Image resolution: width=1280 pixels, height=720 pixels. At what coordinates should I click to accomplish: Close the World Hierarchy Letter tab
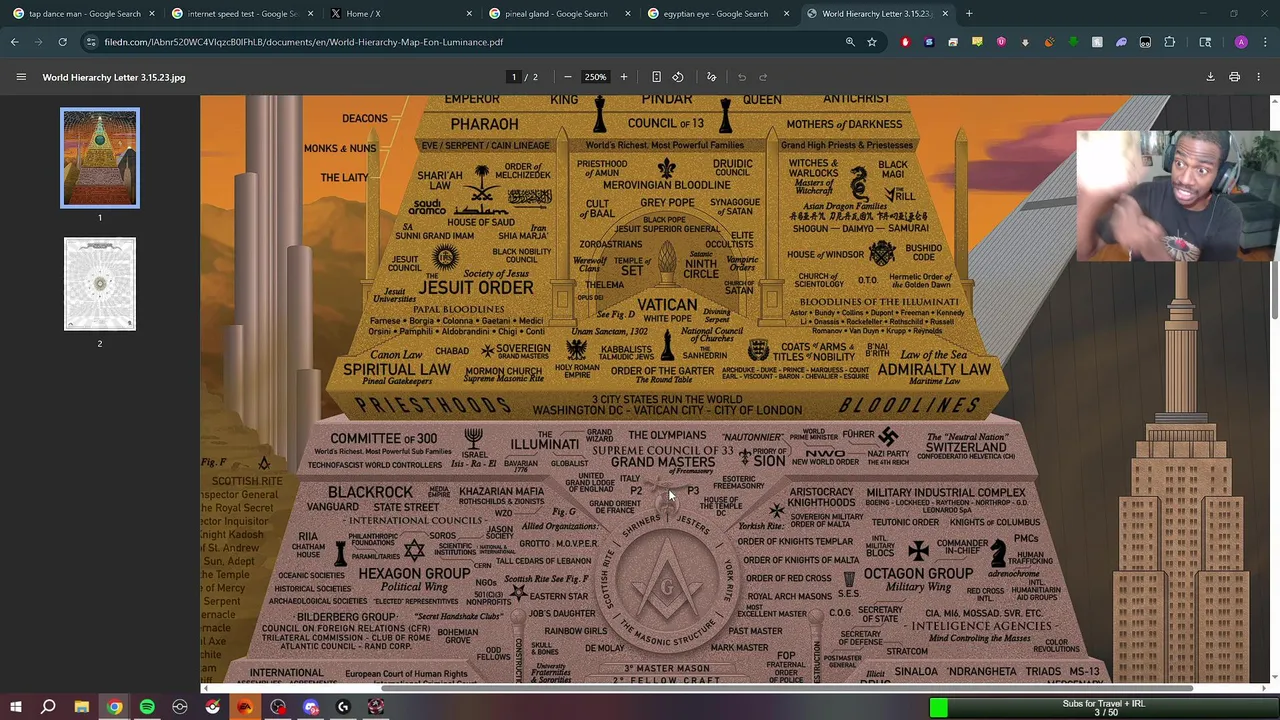pos(945,13)
